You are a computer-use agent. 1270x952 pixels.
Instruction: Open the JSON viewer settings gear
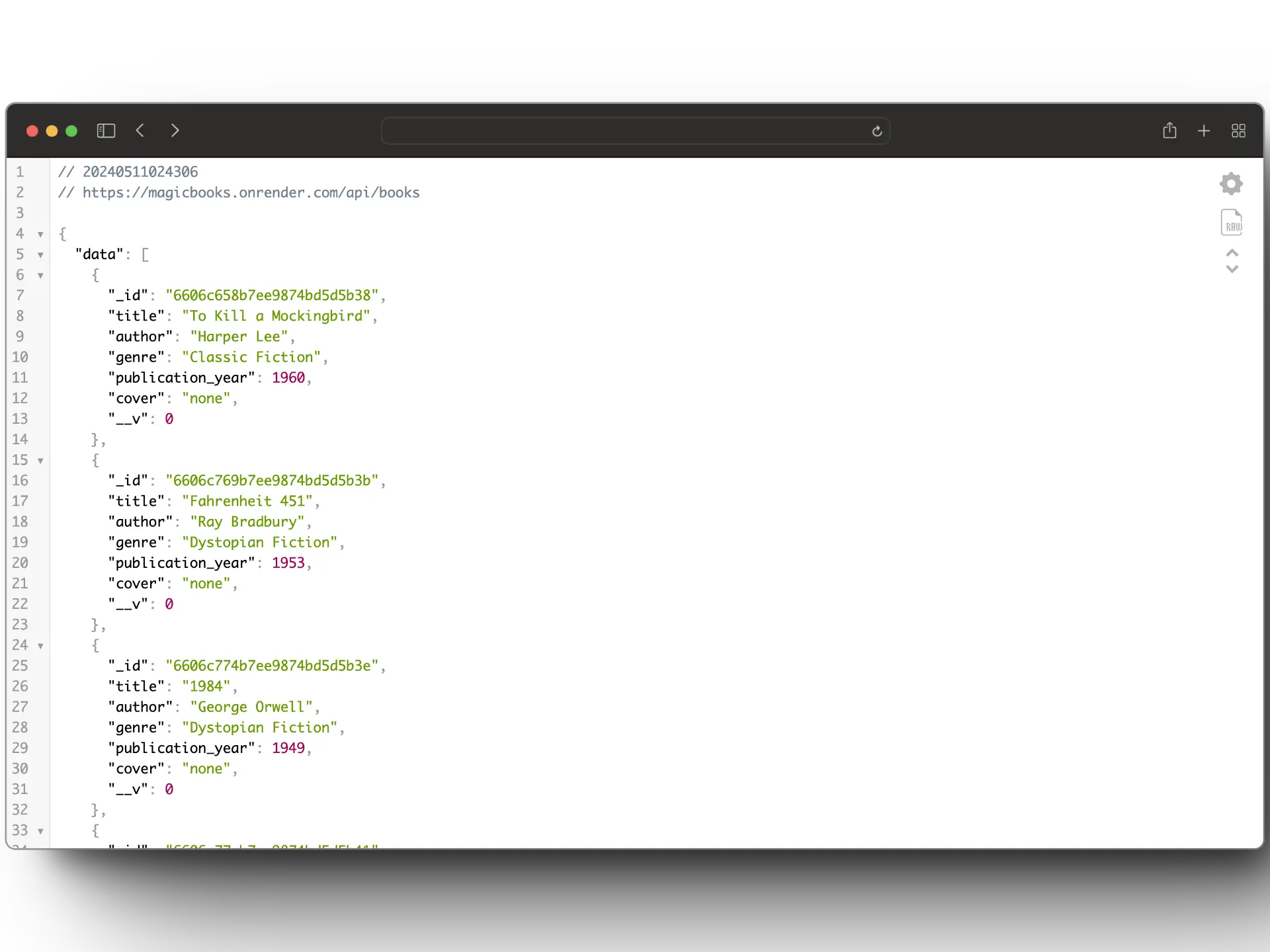coord(1231,183)
